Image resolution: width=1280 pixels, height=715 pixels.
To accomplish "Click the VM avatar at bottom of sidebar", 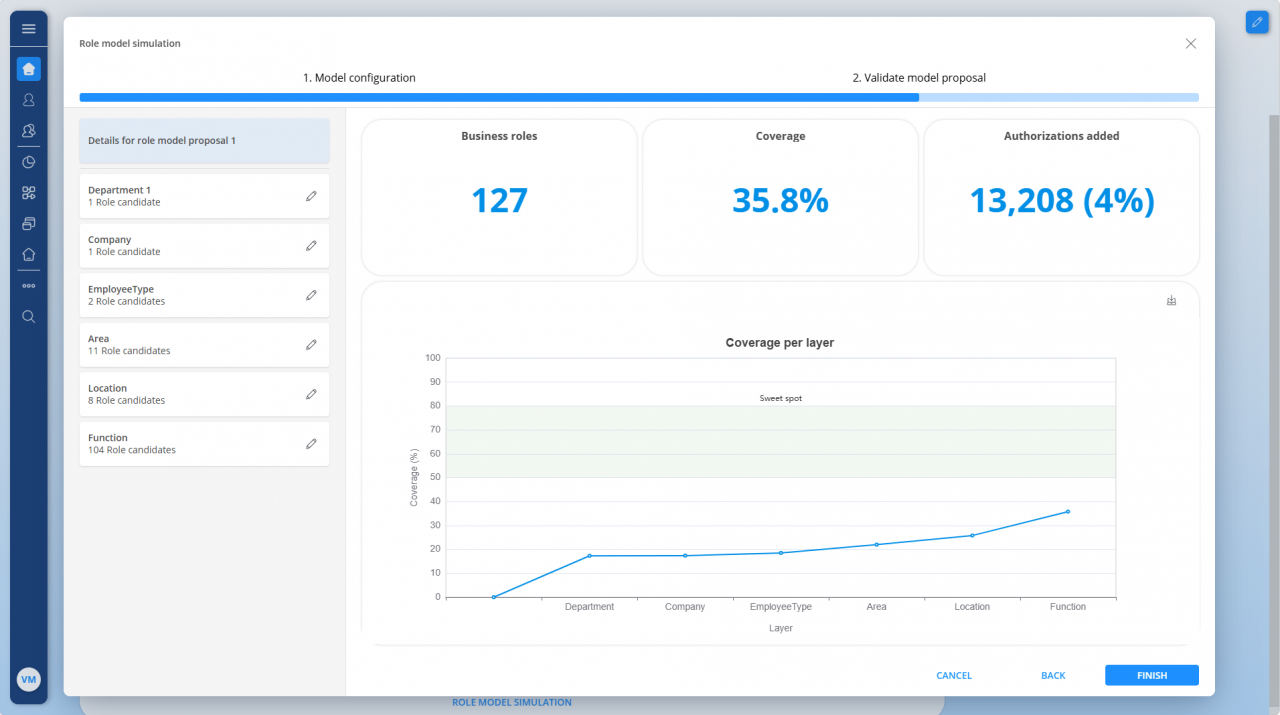I will (x=28, y=679).
